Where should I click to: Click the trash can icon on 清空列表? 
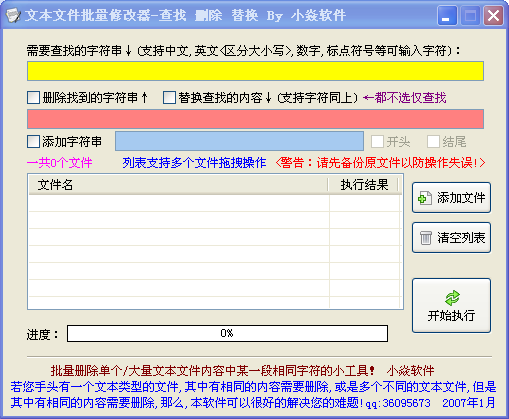(426, 238)
